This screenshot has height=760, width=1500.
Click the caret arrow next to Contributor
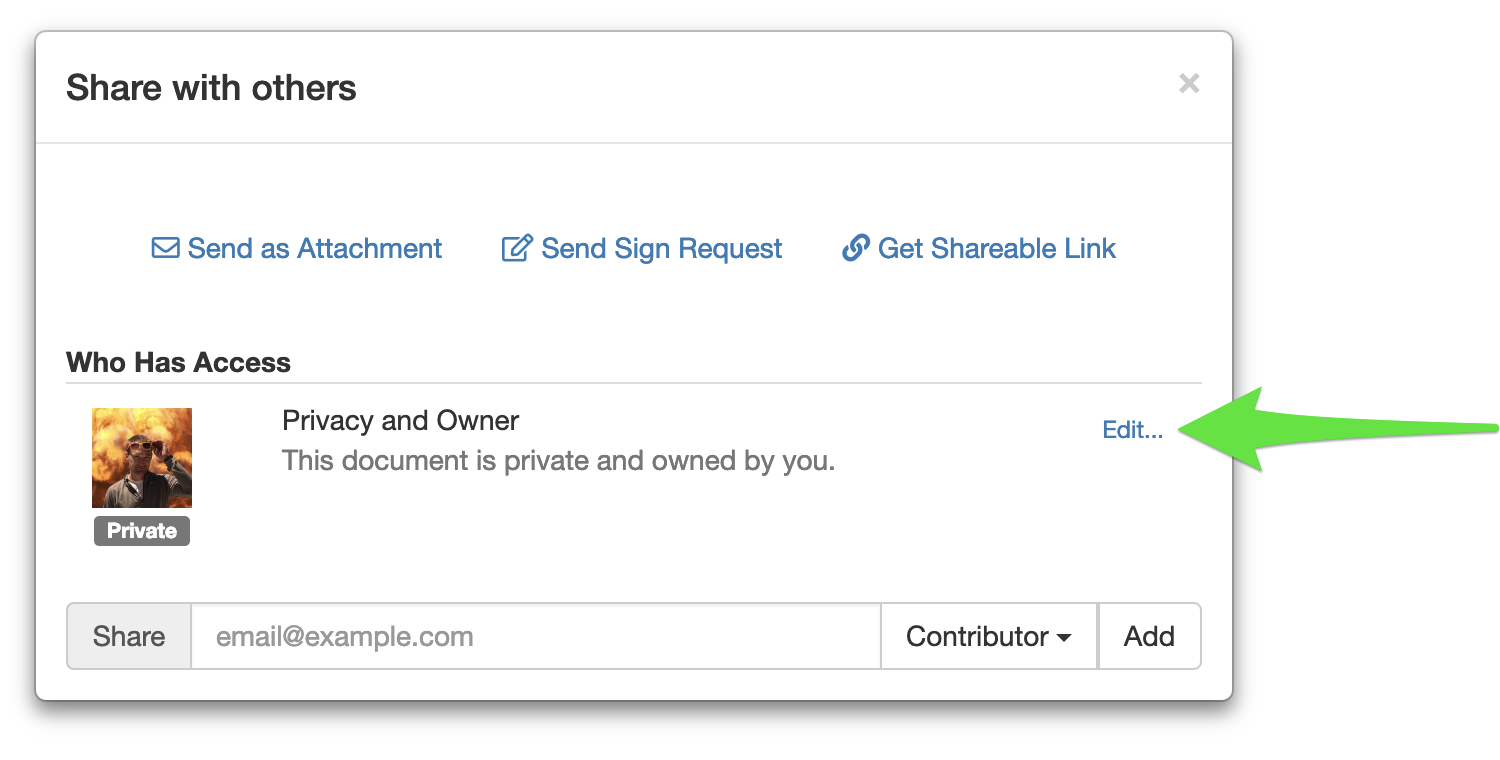click(1064, 638)
